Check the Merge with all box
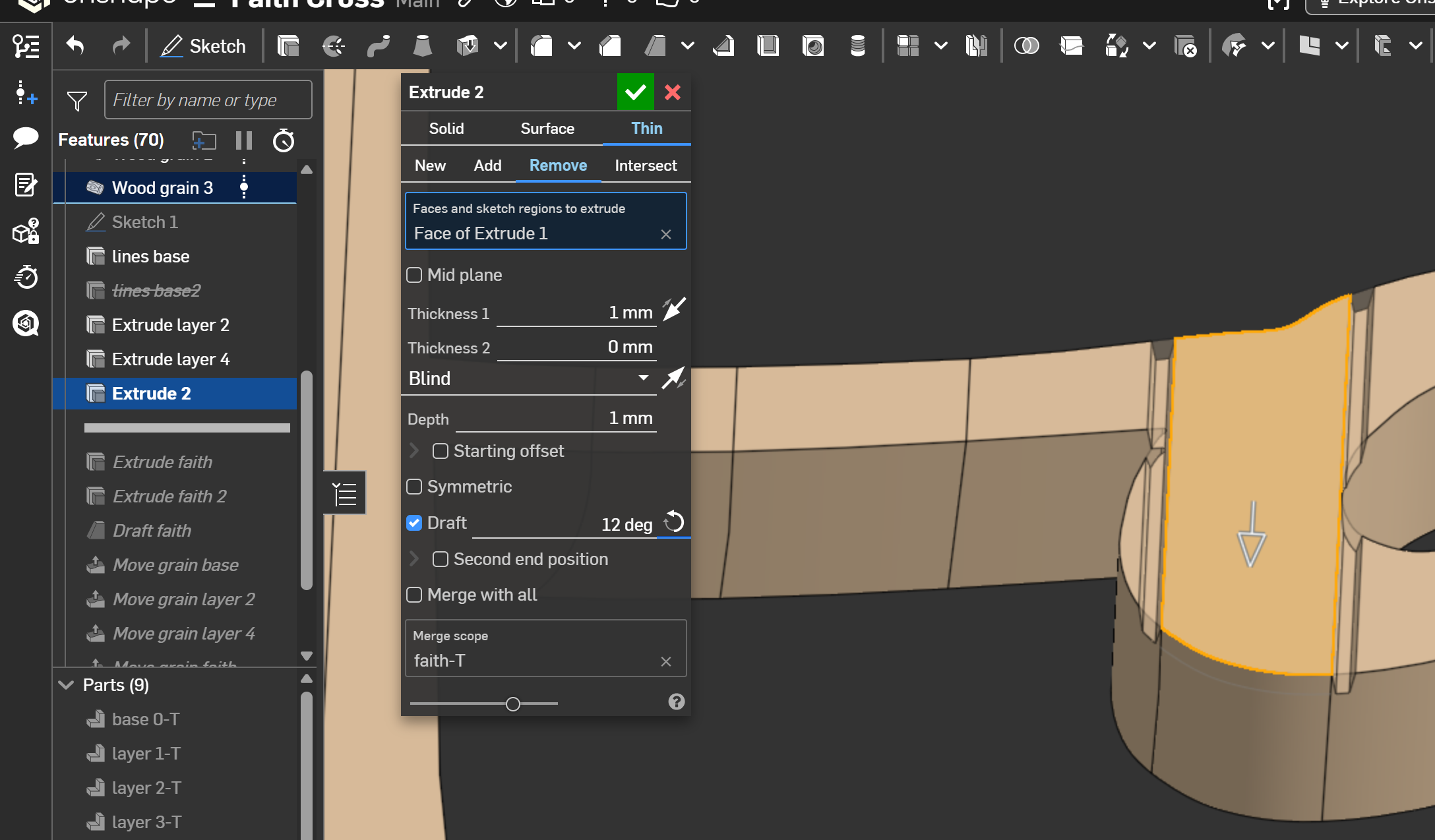 (414, 594)
